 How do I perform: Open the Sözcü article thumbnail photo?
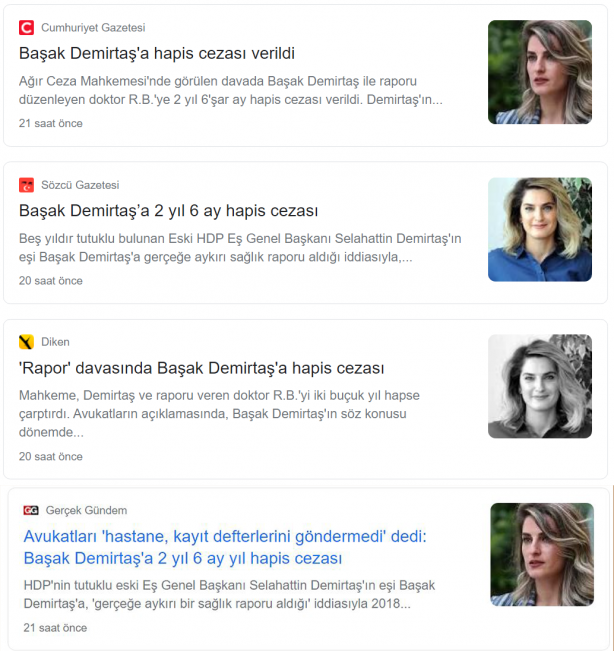click(540, 230)
